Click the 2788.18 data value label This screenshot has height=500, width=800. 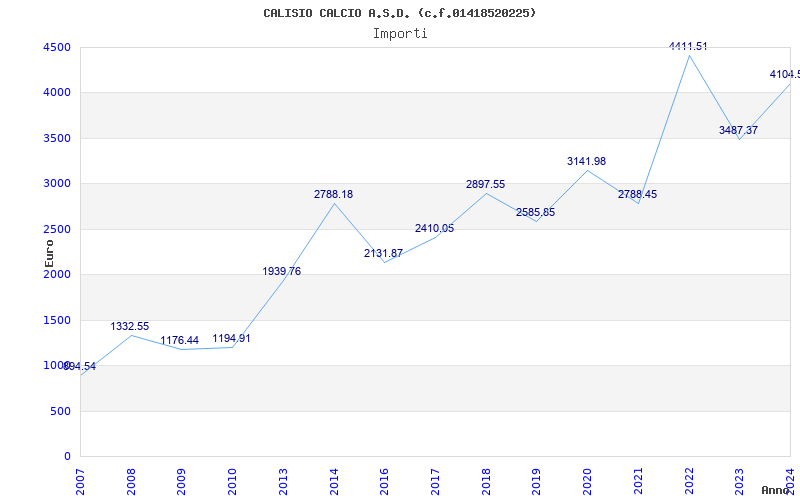333,194
